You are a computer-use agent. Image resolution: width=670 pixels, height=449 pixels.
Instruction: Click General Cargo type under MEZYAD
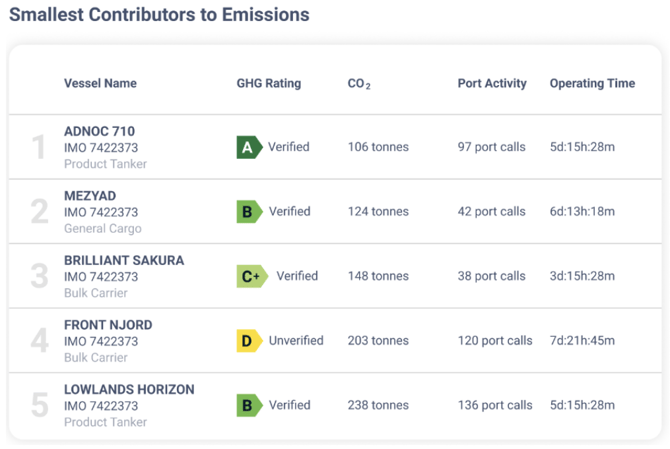tap(103, 229)
